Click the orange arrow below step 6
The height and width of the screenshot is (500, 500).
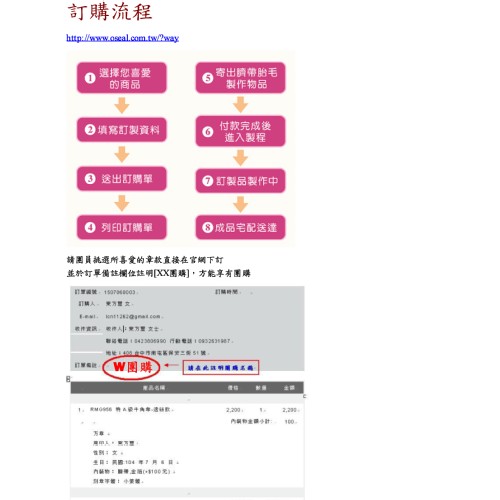coord(240,158)
